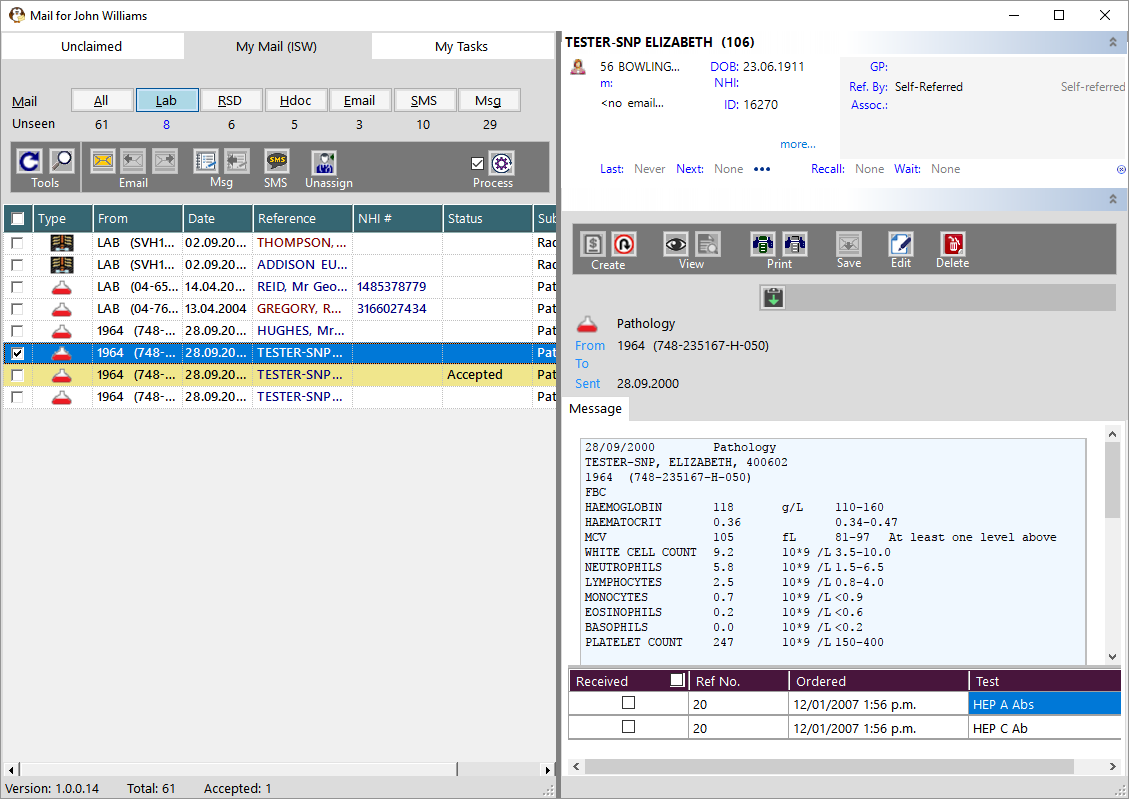Click the Unassign icon
Image resolution: width=1129 pixels, height=799 pixels.
pos(324,161)
